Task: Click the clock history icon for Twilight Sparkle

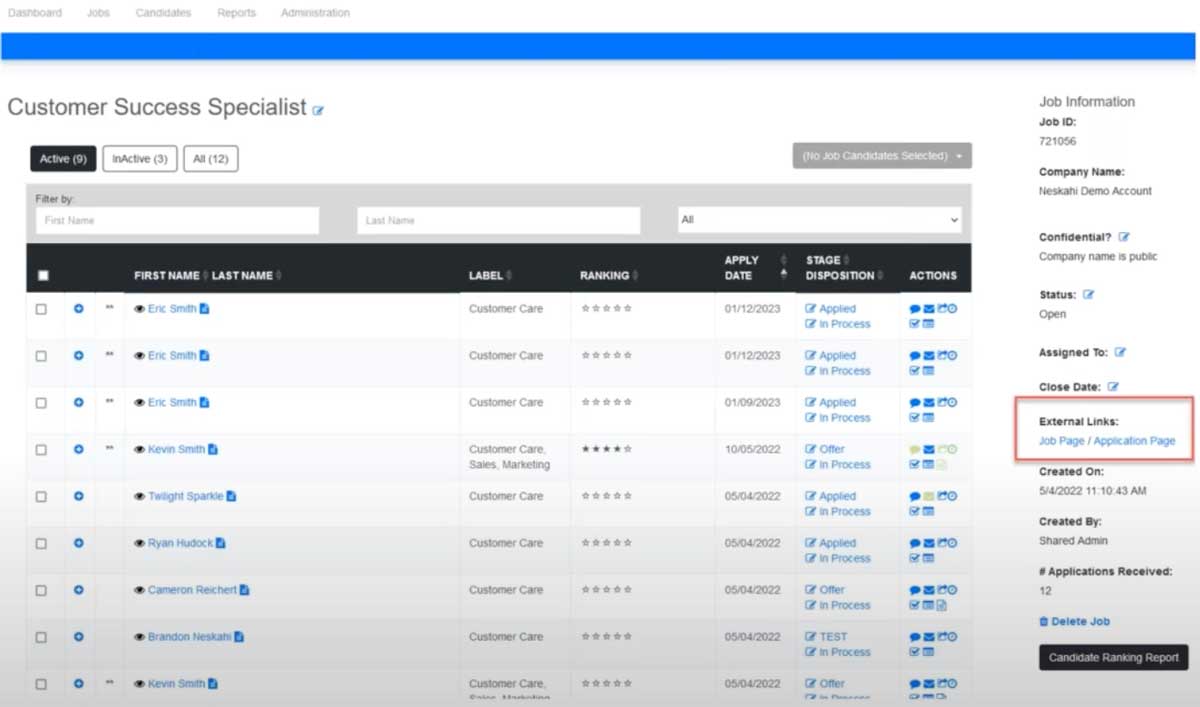Action: (x=953, y=495)
